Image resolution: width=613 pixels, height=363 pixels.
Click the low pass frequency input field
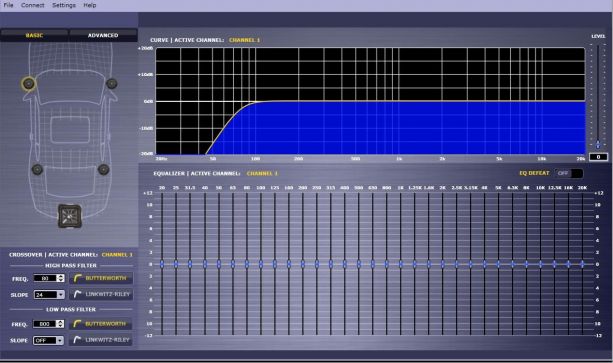point(45,324)
